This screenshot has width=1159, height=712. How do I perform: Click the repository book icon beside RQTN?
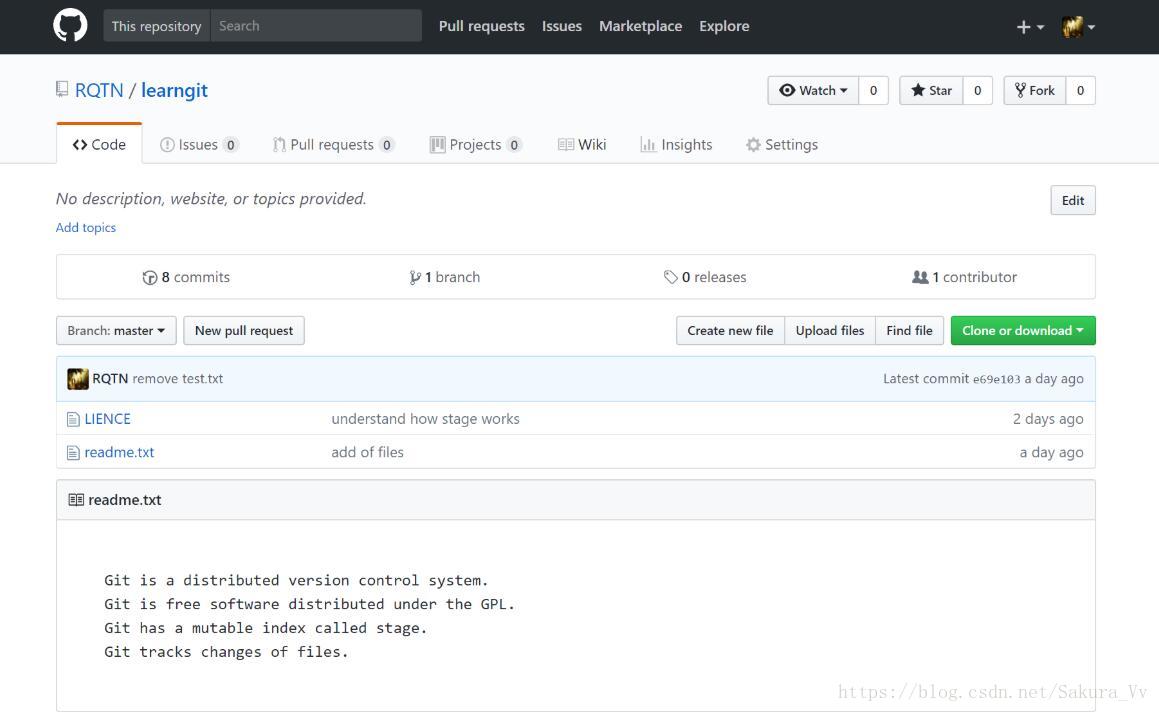(x=62, y=89)
